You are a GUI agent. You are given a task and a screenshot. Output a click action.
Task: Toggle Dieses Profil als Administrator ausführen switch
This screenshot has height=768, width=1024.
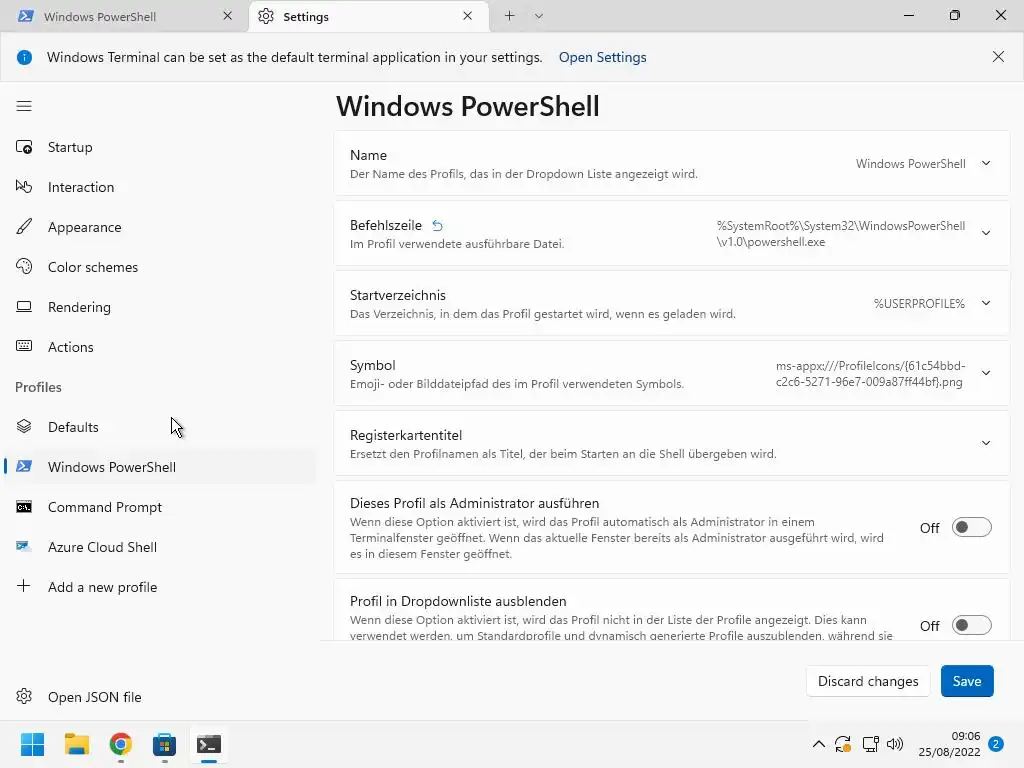[x=971, y=527]
